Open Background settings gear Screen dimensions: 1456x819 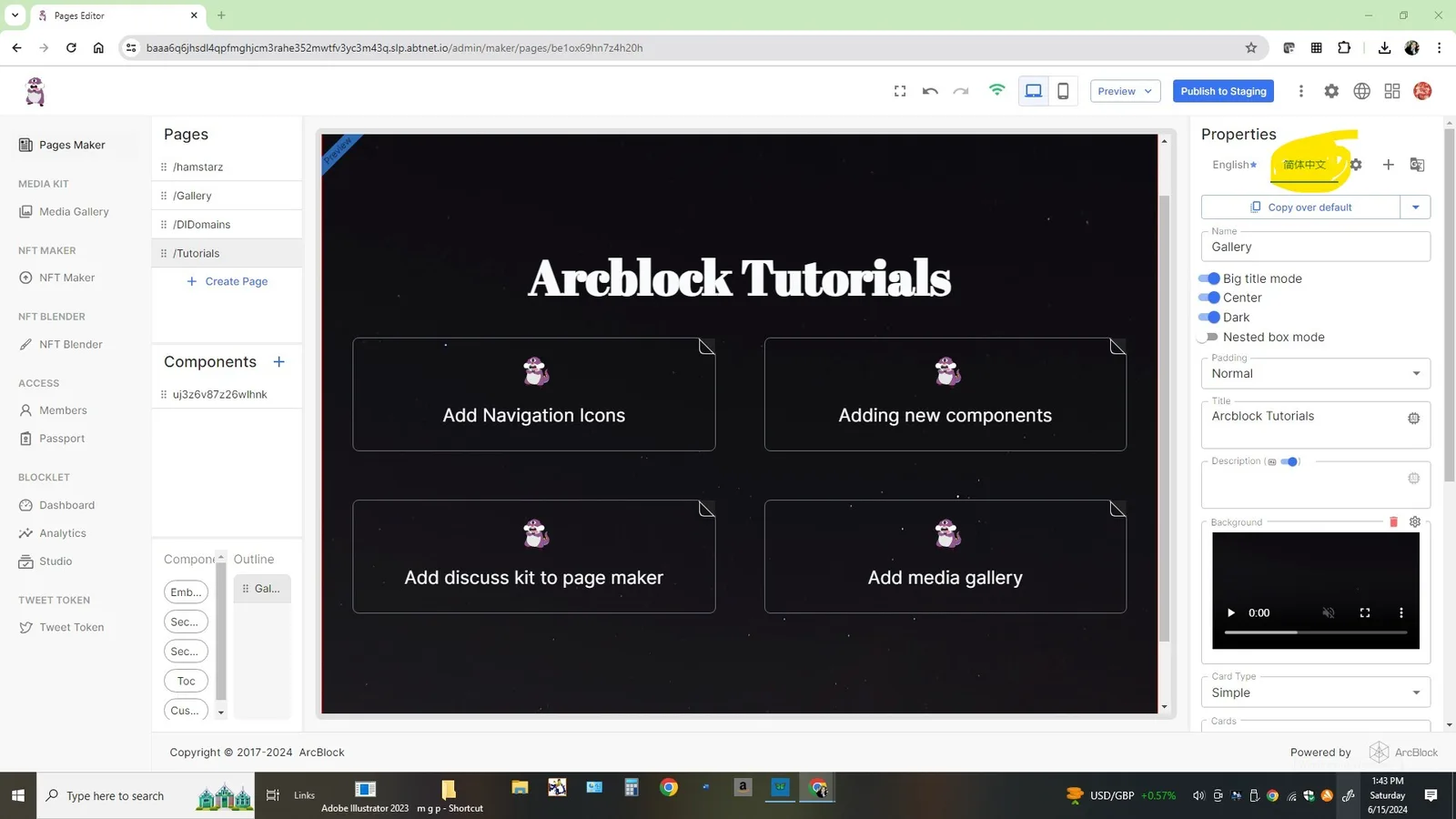[1415, 521]
